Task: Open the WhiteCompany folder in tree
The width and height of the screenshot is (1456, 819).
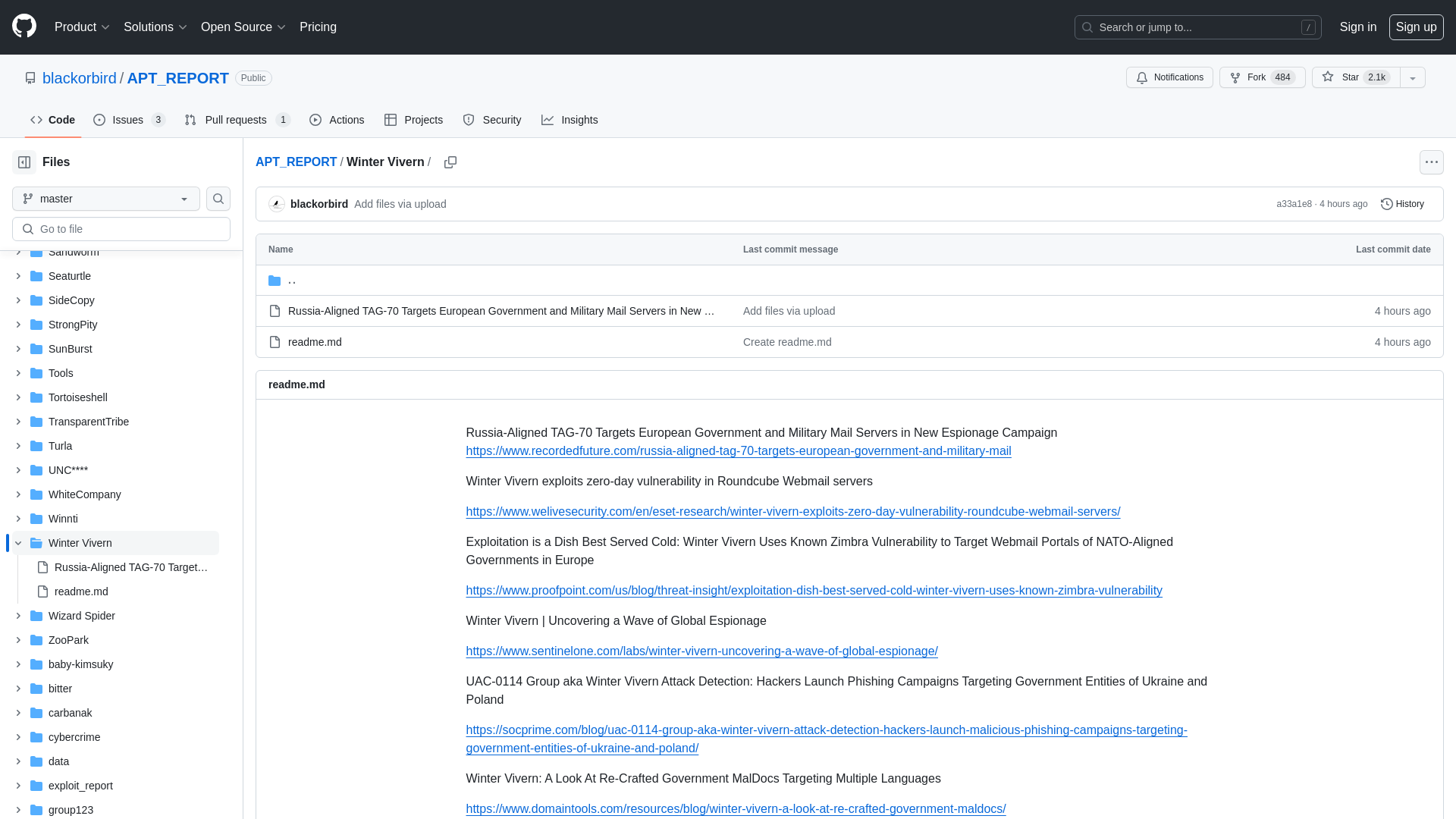Action: click(x=85, y=494)
